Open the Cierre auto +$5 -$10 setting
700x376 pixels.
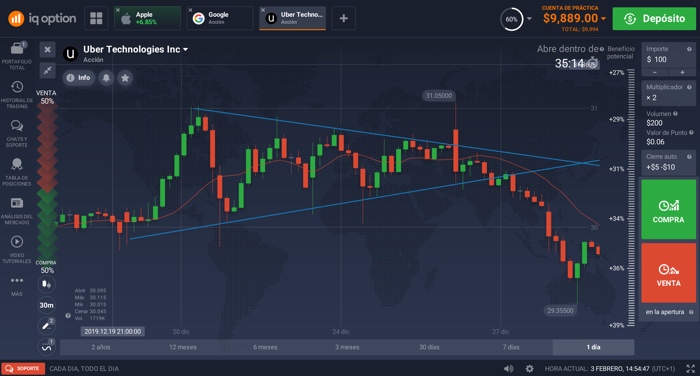click(668, 163)
